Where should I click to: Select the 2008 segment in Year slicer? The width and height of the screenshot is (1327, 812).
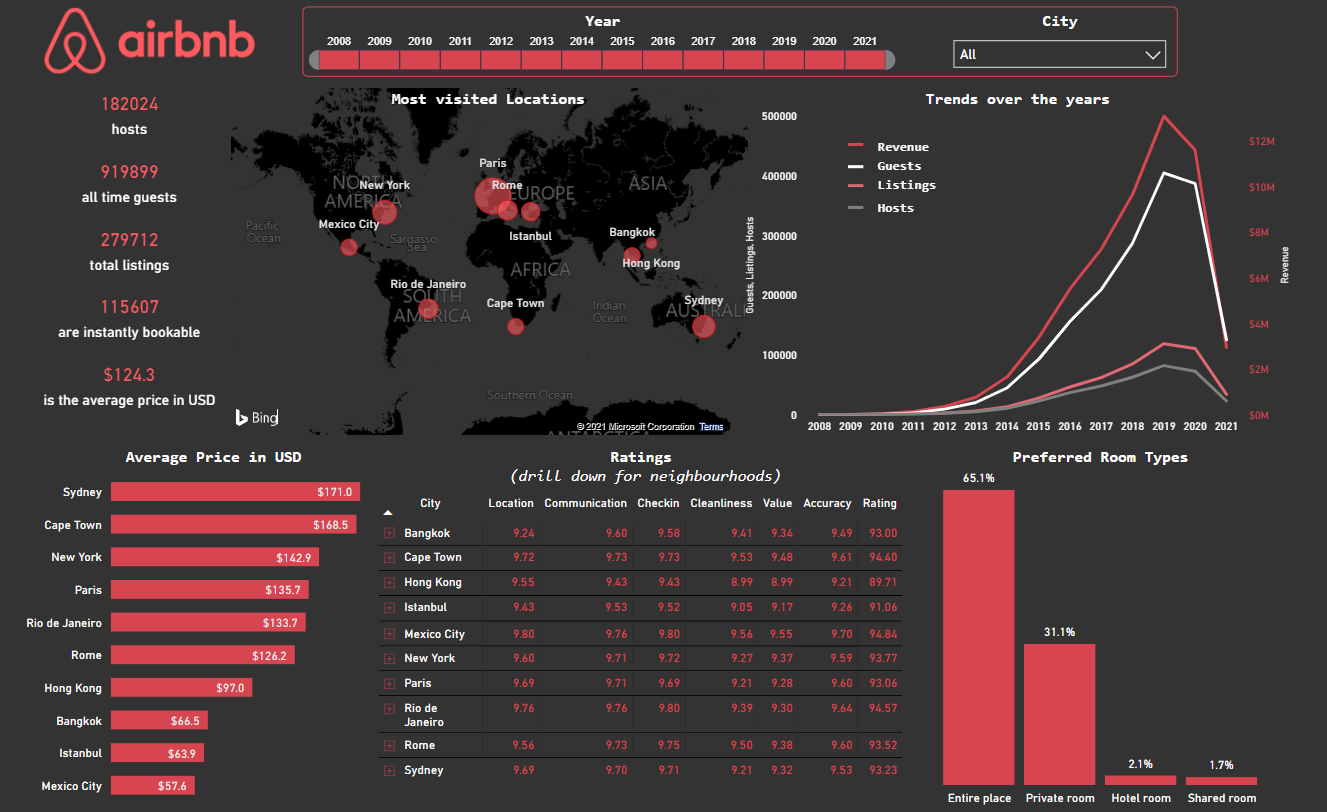pyautogui.click(x=339, y=60)
